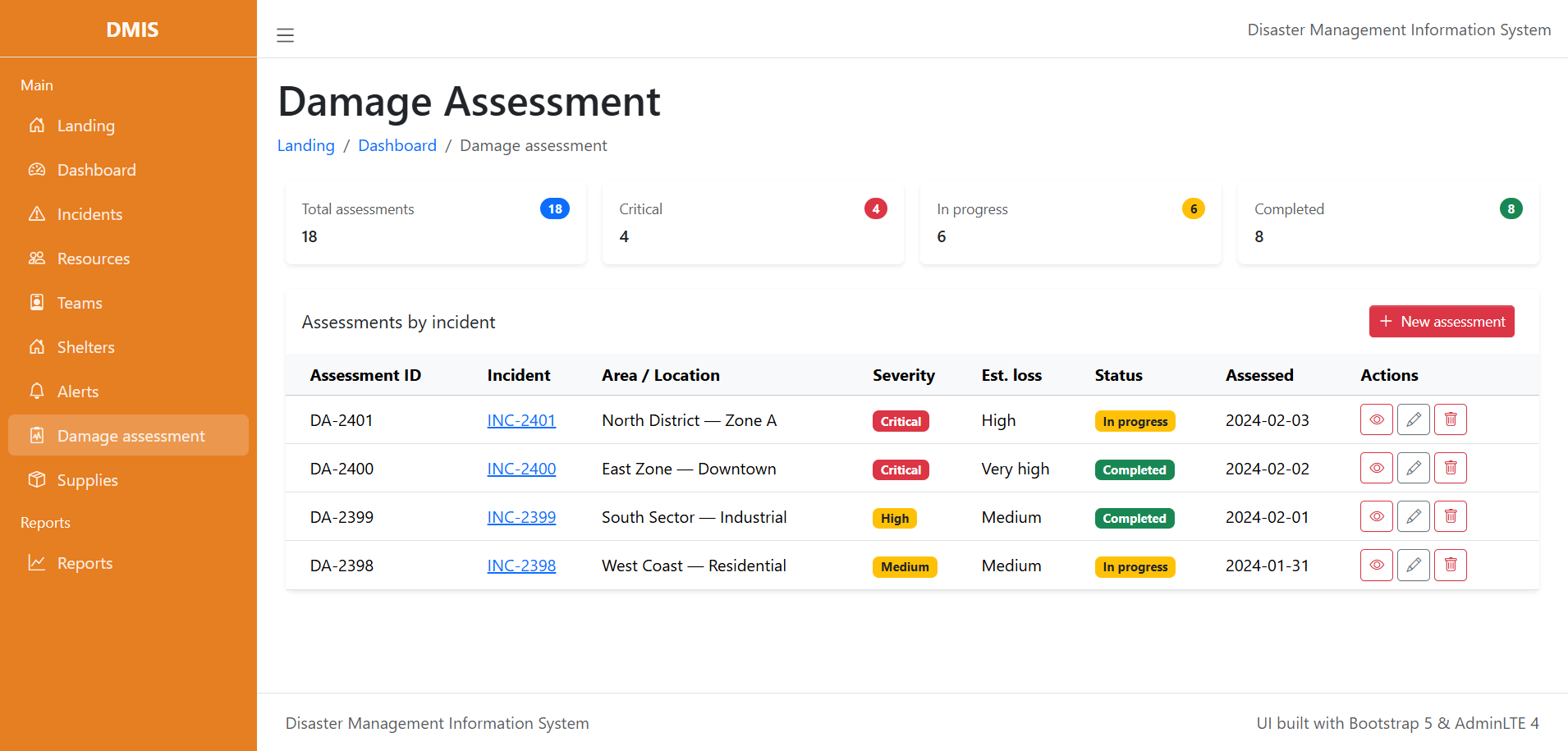
Task: Open Alerts via the bell icon
Action: point(38,391)
